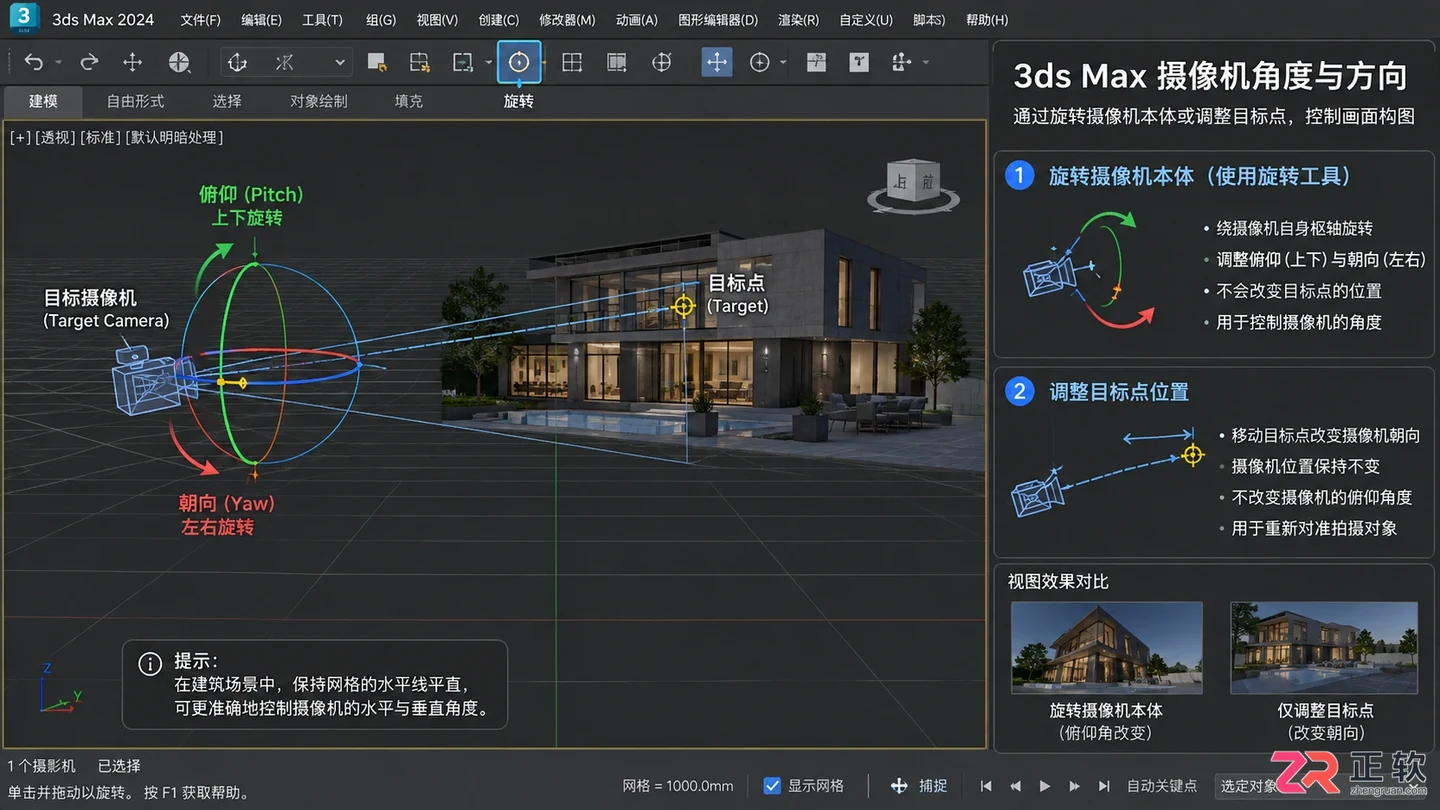Screen dimensions: 1440x810
Task: Click the select object icon with yellow cursor
Action: (377, 62)
